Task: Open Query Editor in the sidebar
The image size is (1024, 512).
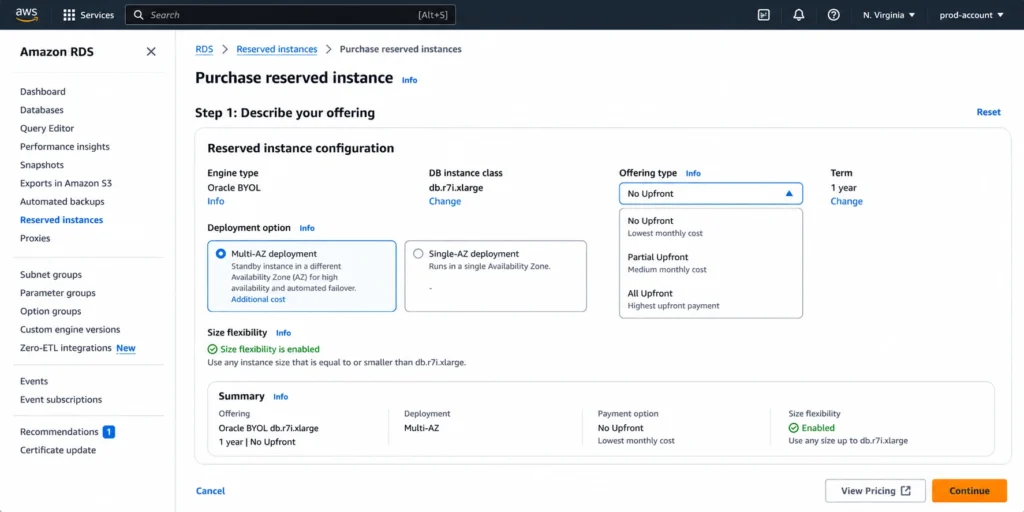Action: 47,129
